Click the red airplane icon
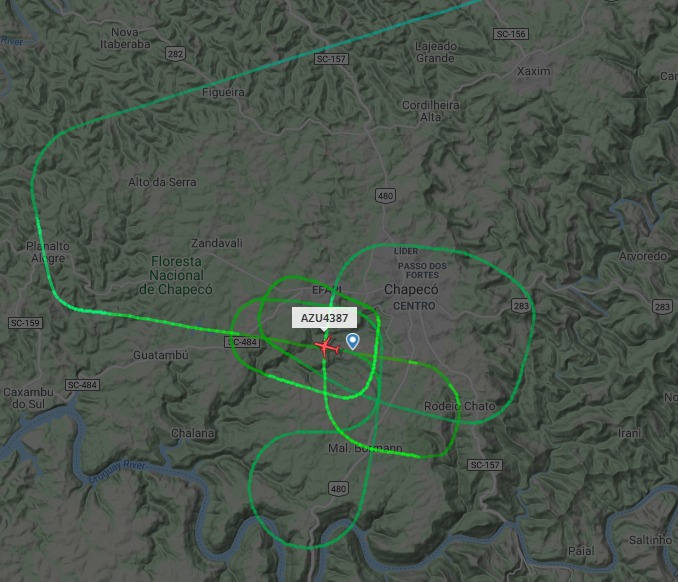Viewport: 678px width, 582px height. tap(326, 346)
